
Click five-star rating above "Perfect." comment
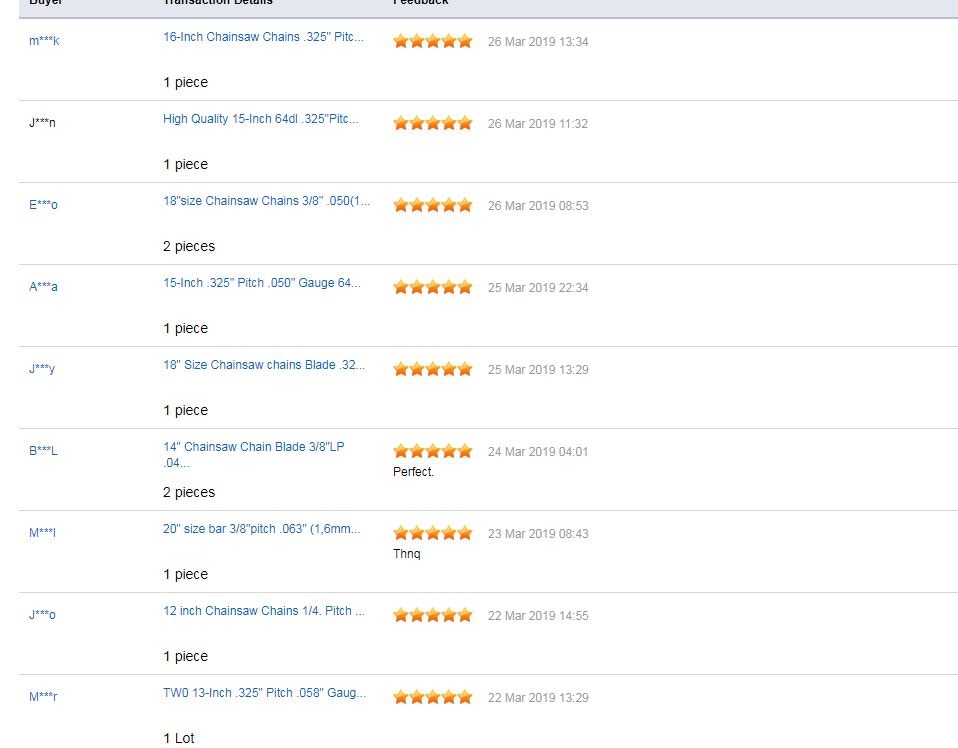(x=433, y=451)
